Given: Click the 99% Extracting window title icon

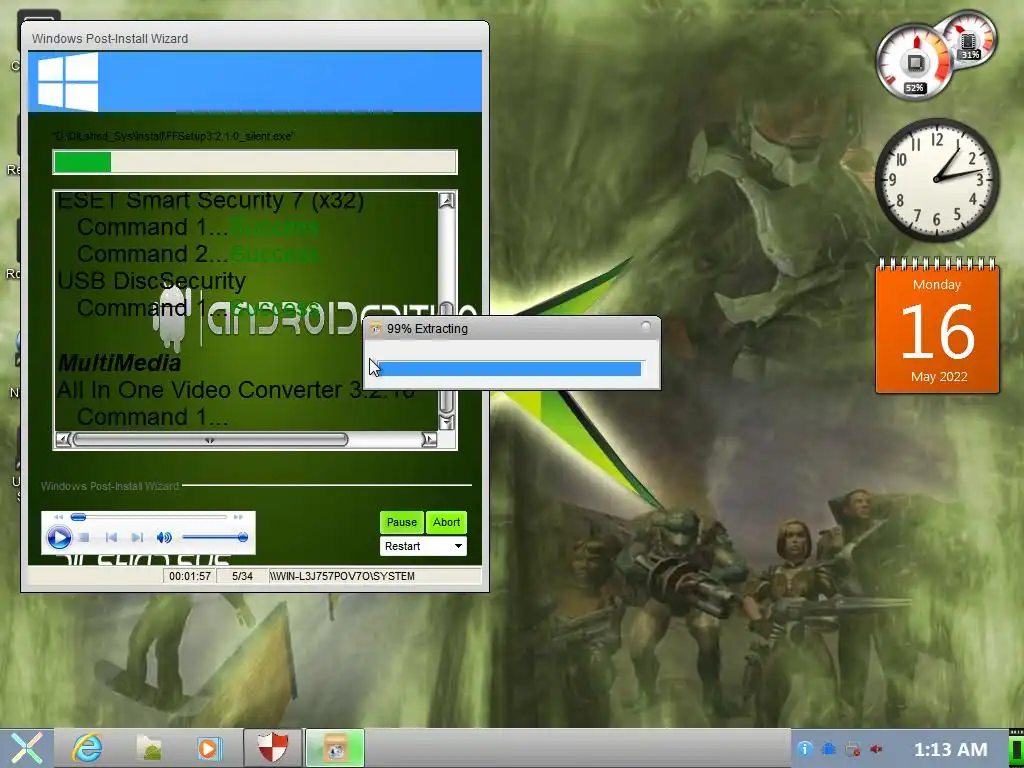Looking at the screenshot, I should coord(376,328).
